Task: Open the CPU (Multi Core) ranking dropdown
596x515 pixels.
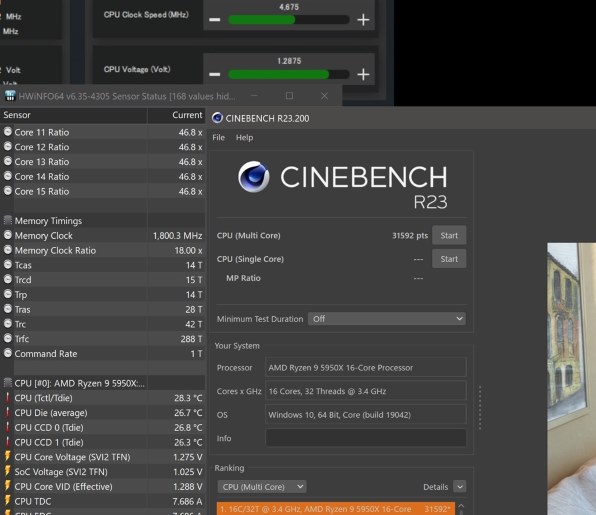Action: (262, 486)
